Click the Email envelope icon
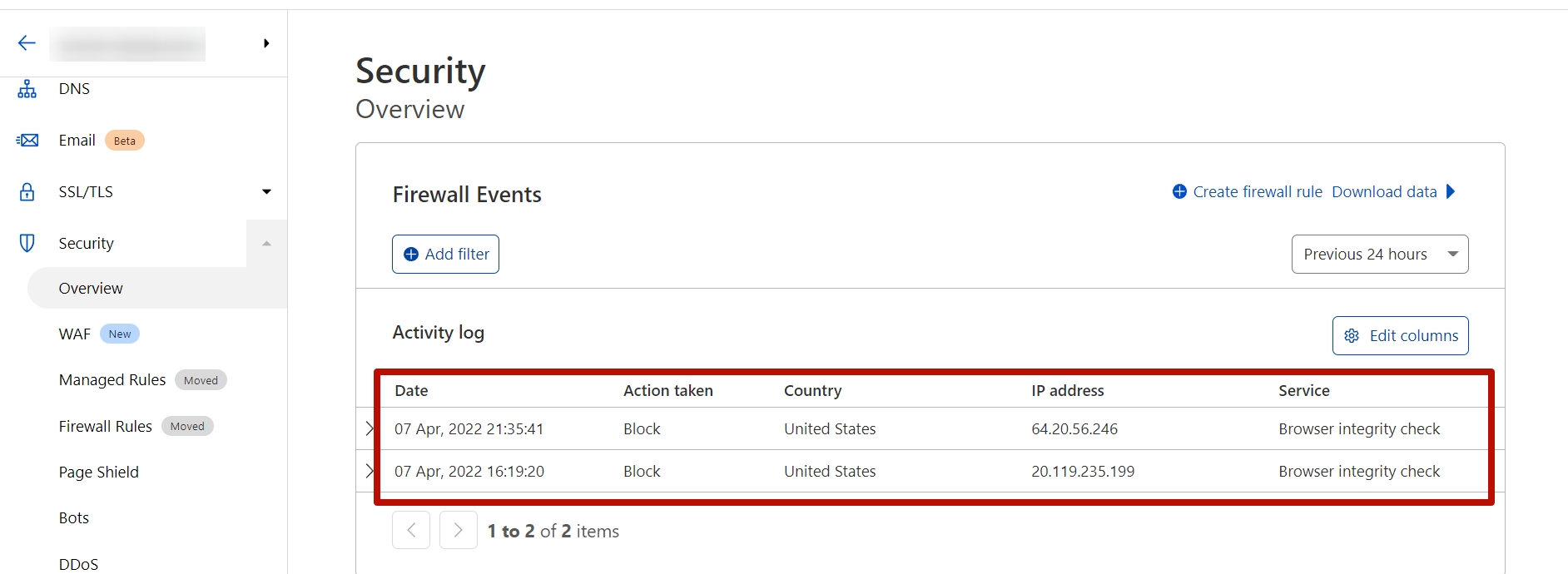The height and width of the screenshot is (574, 1568). pyautogui.click(x=27, y=141)
